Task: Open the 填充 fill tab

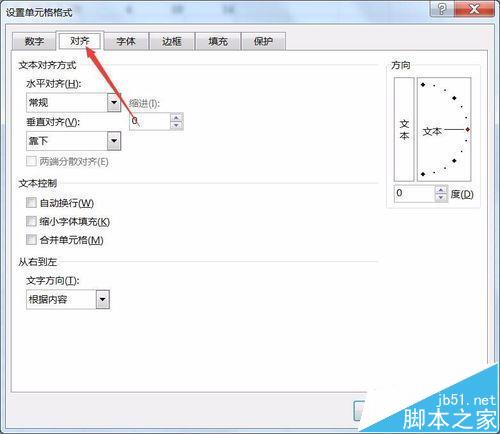Action: pyautogui.click(x=218, y=42)
